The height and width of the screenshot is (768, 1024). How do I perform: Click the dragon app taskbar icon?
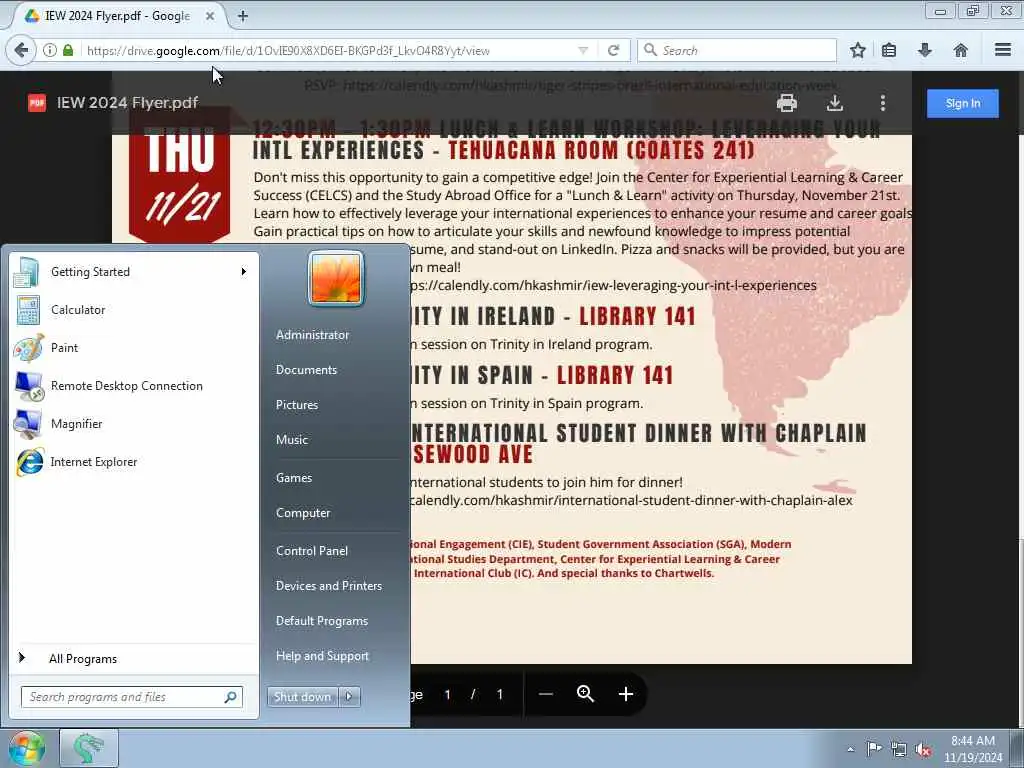click(89, 749)
